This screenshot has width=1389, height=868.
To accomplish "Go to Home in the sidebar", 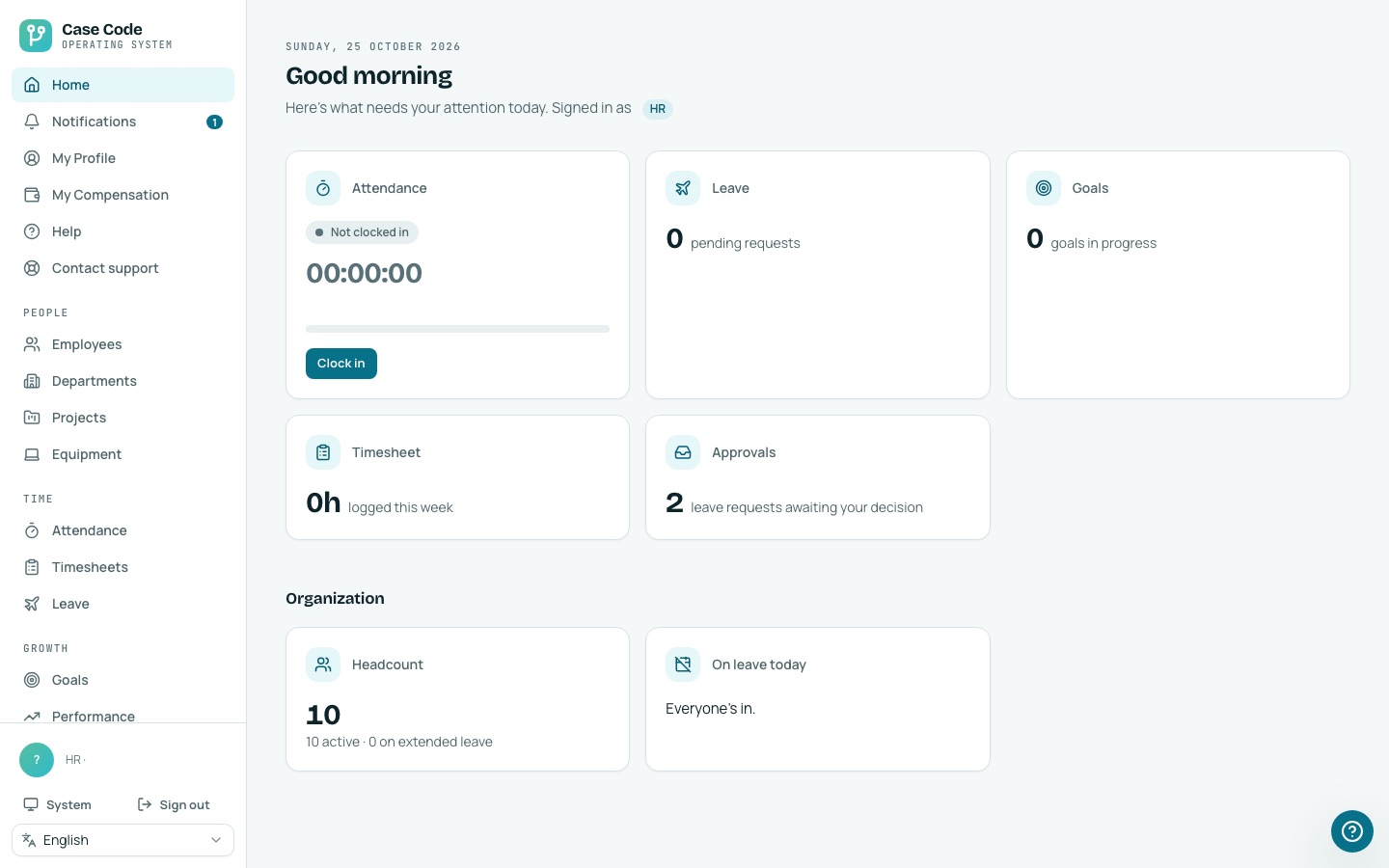I will [123, 85].
